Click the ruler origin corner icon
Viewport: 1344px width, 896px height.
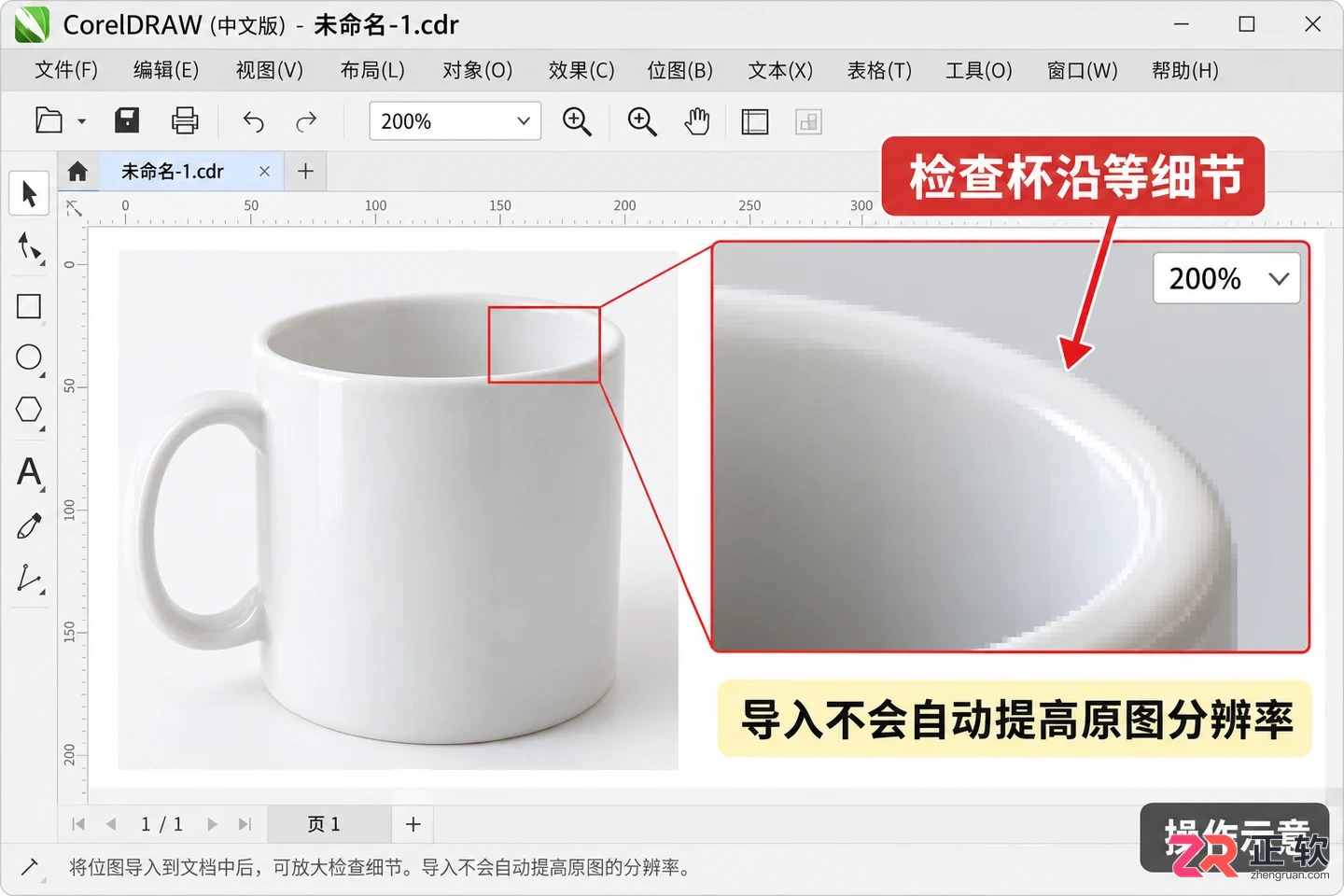(74, 207)
